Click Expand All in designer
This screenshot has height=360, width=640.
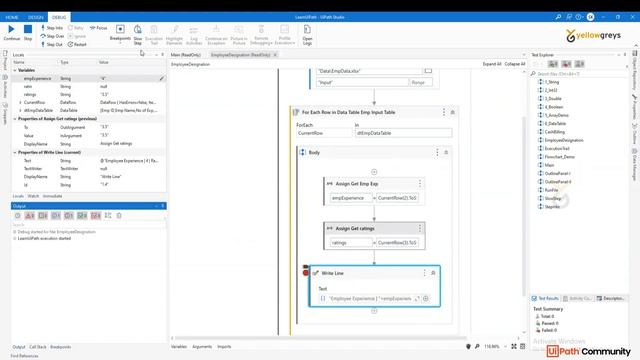click(492, 64)
